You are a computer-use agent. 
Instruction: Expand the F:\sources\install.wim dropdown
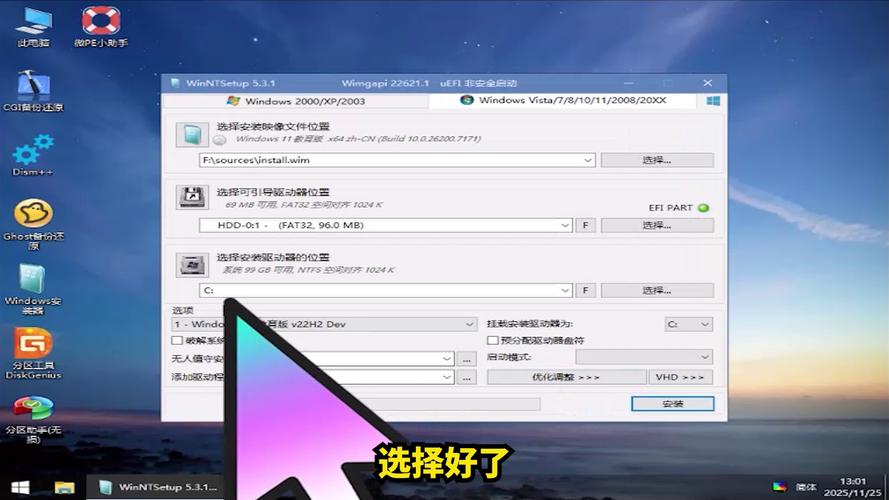click(587, 160)
